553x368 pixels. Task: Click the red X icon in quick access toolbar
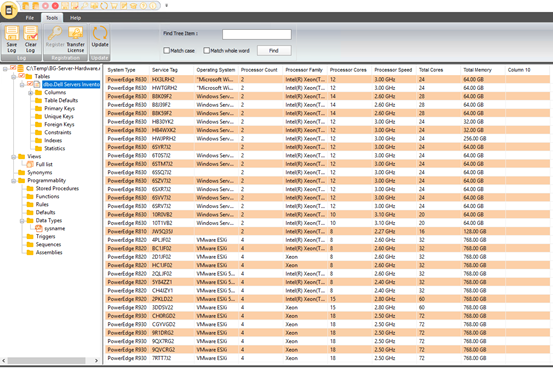point(55,6)
